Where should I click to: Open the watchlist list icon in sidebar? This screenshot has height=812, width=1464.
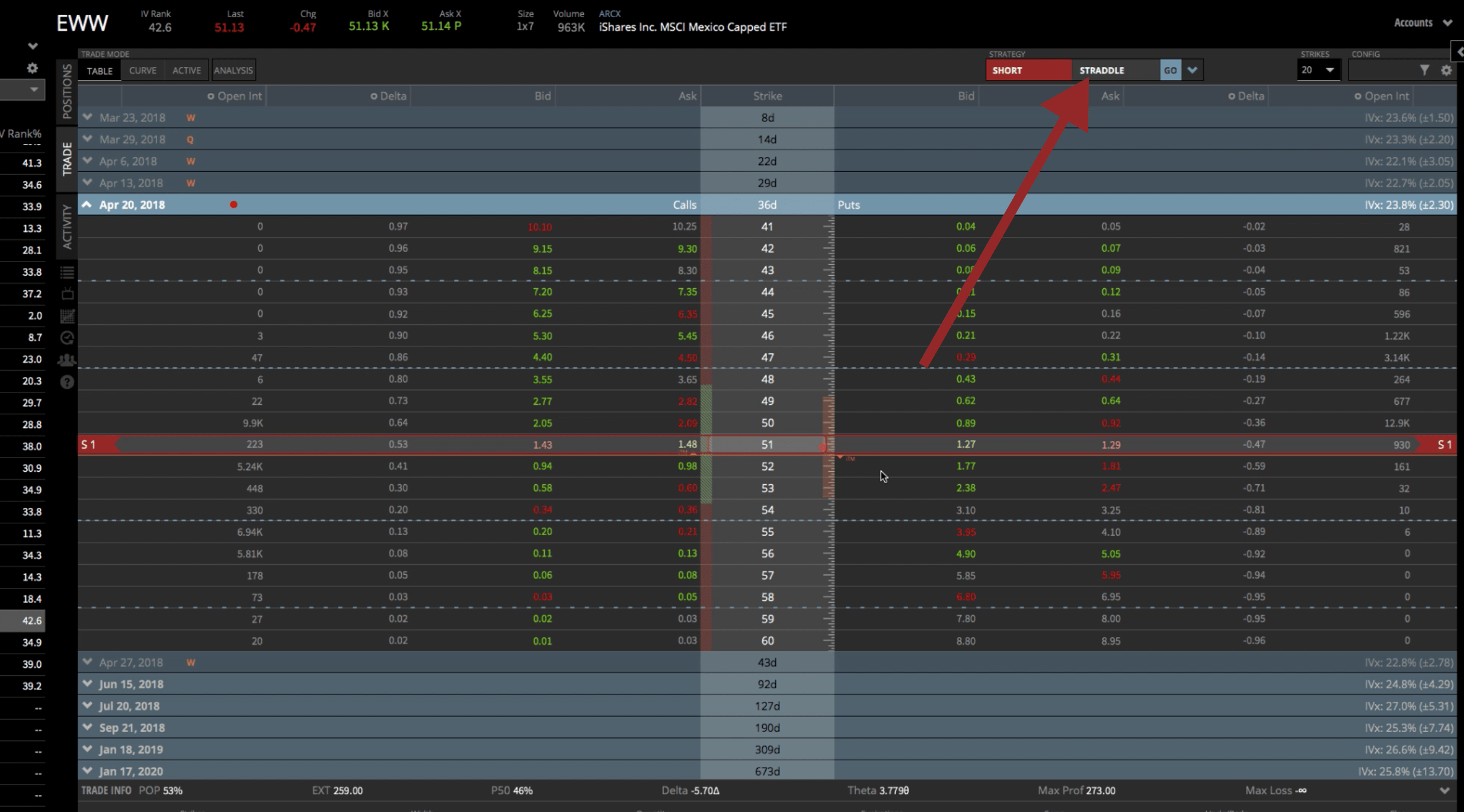[67, 272]
